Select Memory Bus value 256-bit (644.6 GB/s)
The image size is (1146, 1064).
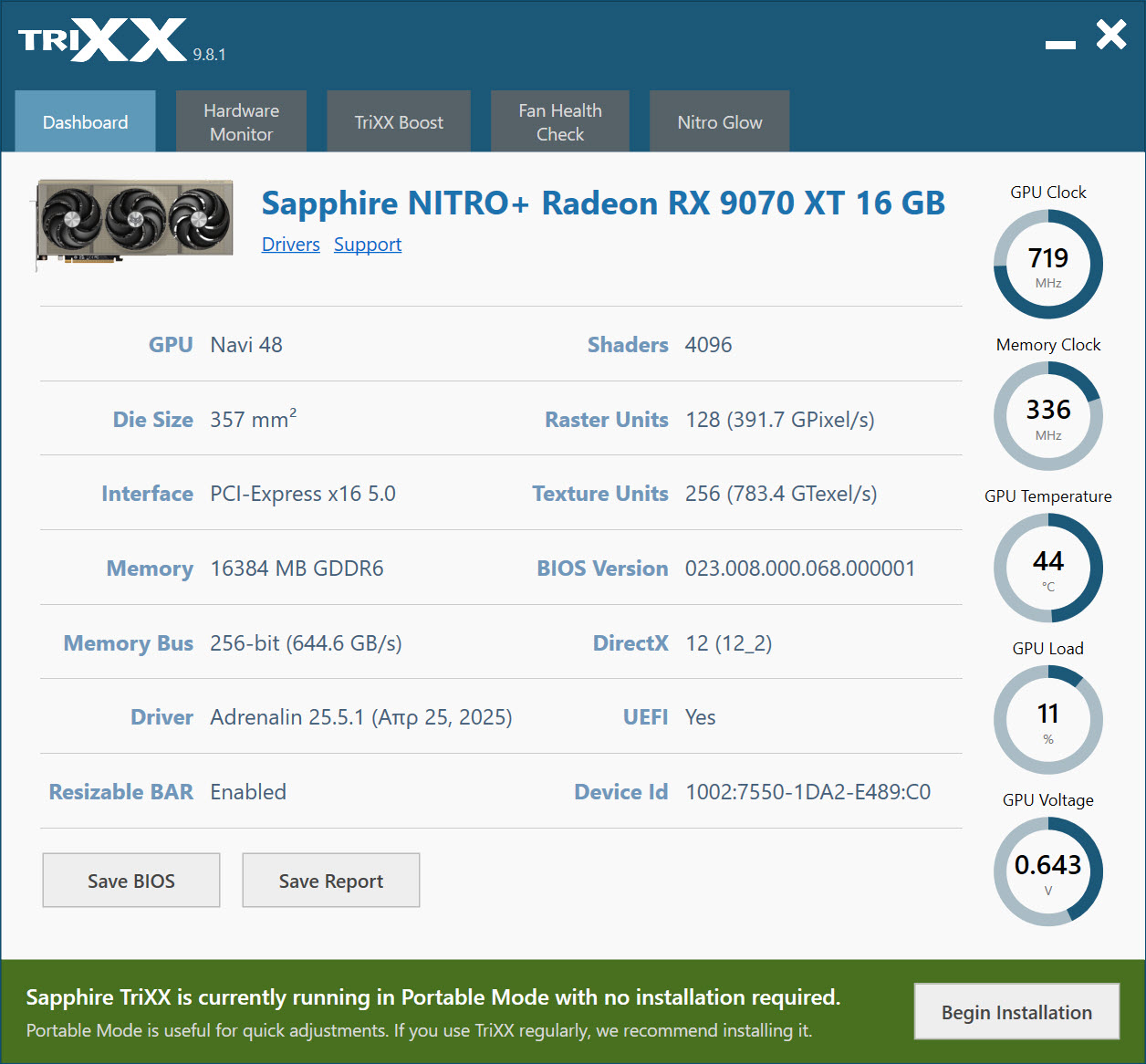[x=306, y=643]
